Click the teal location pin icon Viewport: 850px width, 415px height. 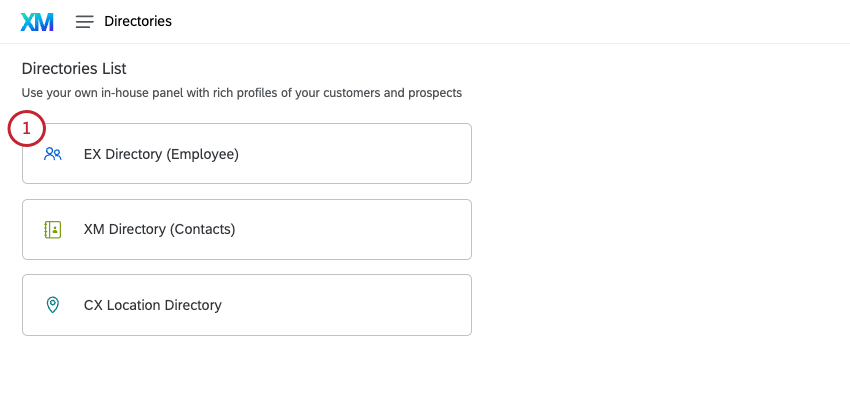coord(53,305)
